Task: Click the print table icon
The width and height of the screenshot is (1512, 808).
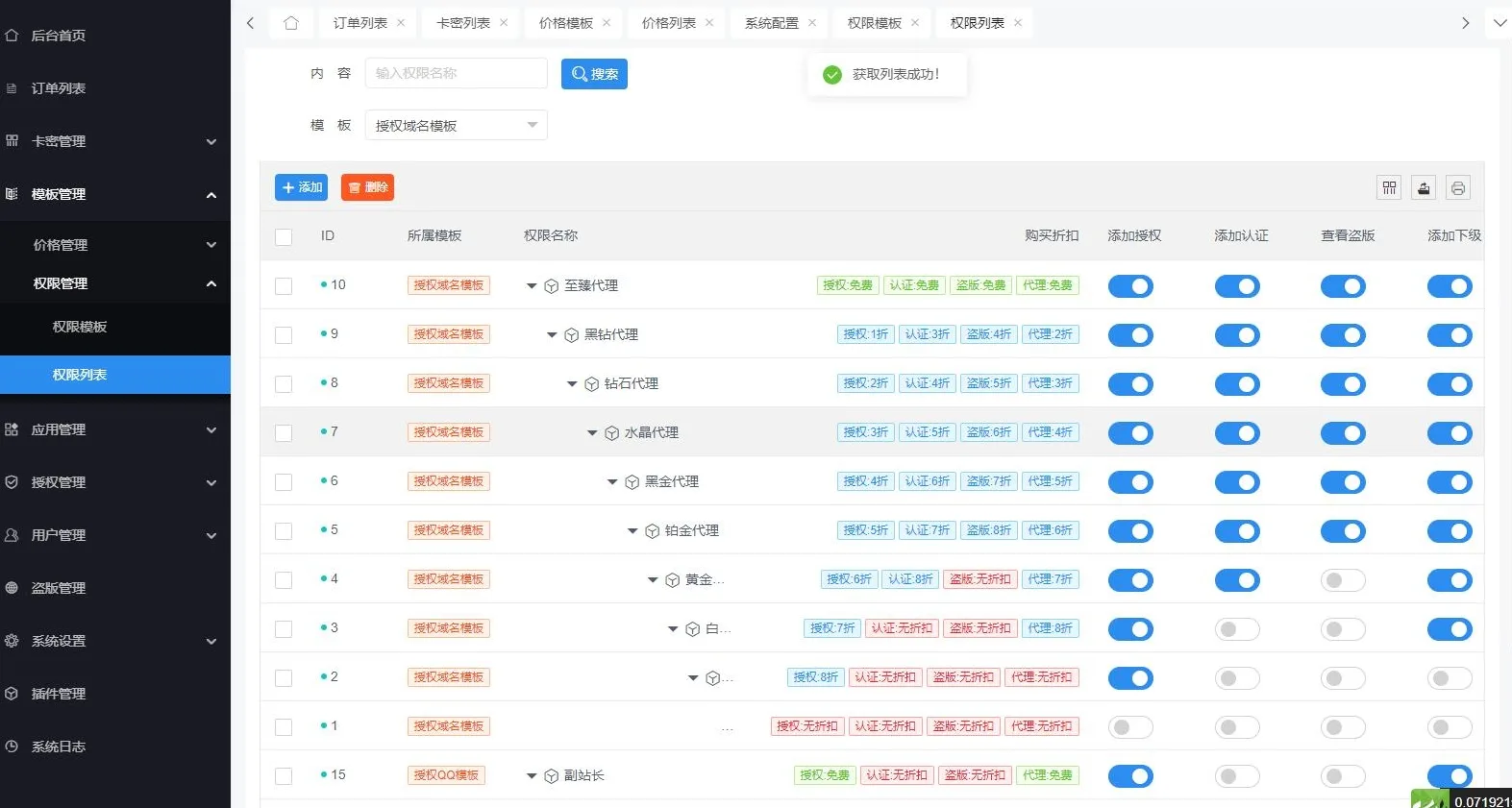Action: [1458, 188]
